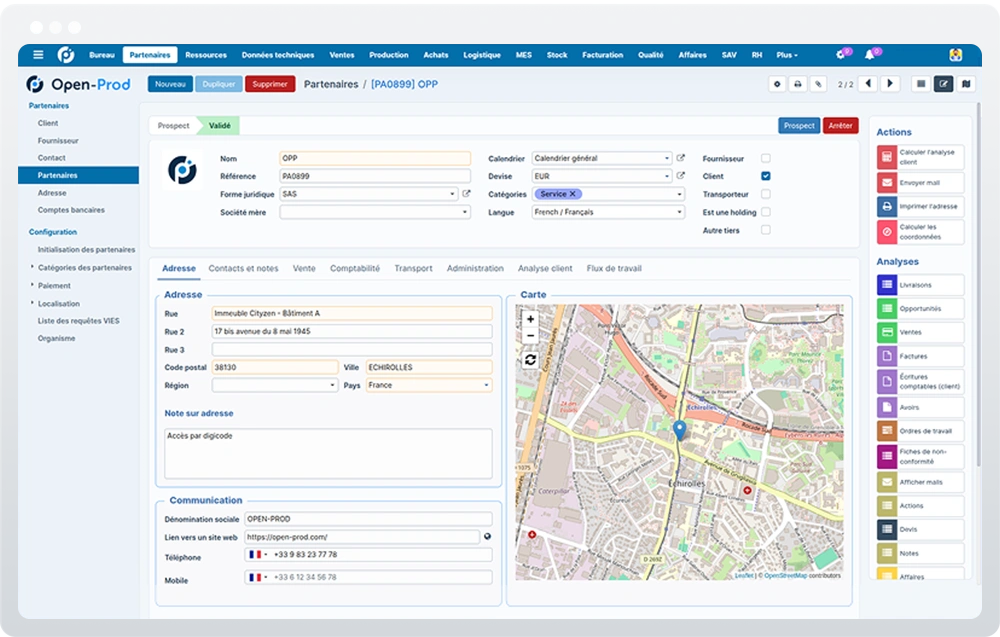Click the red Arrêter button

pyautogui.click(x=841, y=126)
